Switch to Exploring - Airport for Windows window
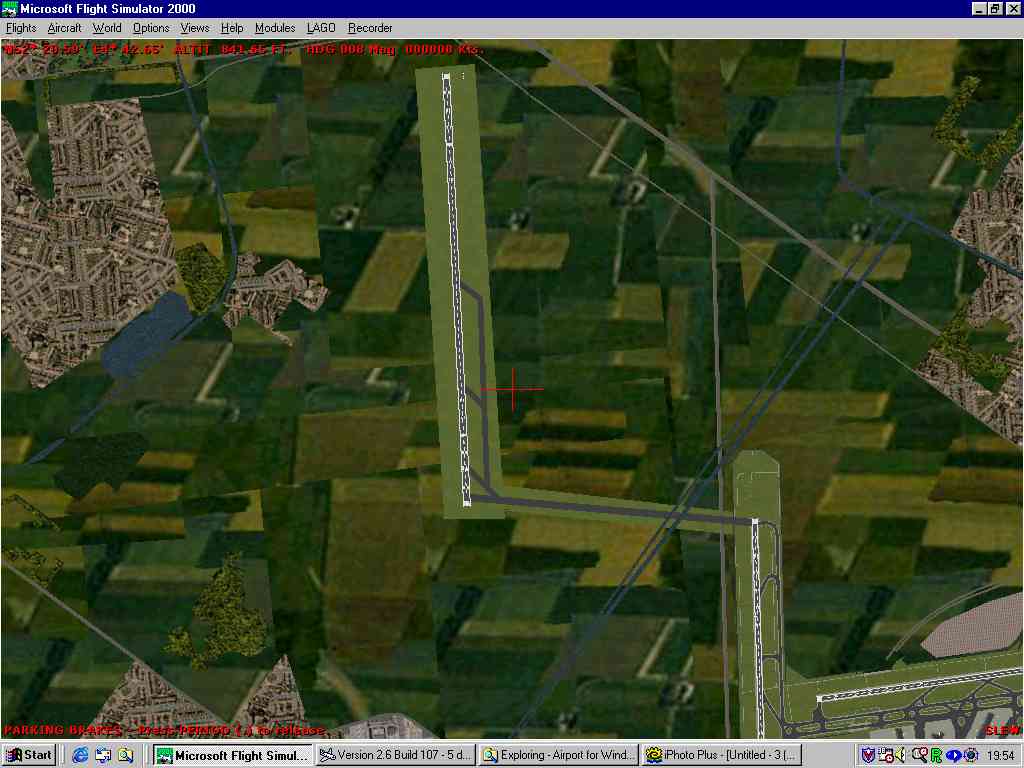 click(x=557, y=755)
